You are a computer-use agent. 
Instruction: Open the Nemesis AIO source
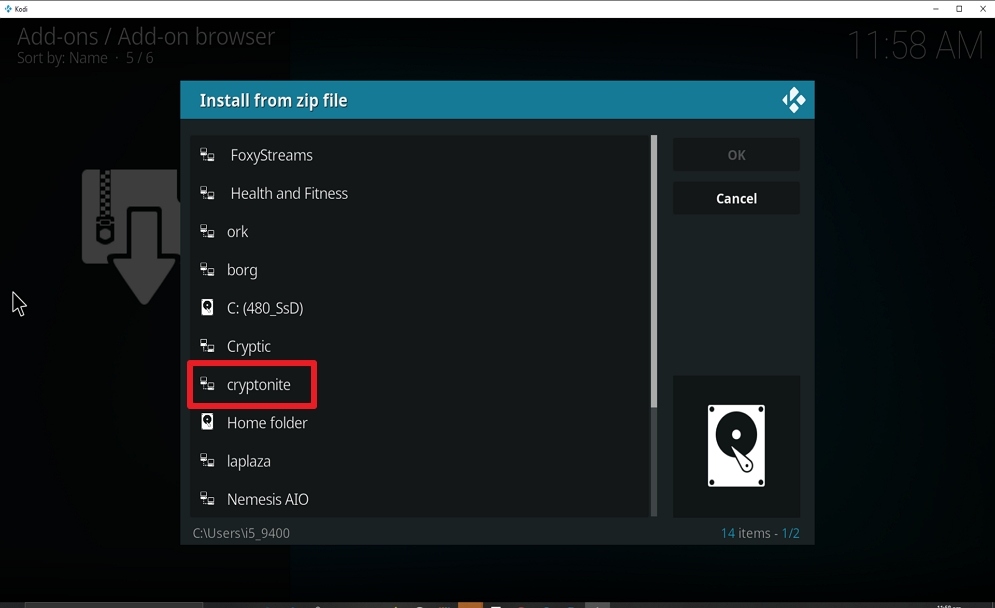(x=420, y=499)
